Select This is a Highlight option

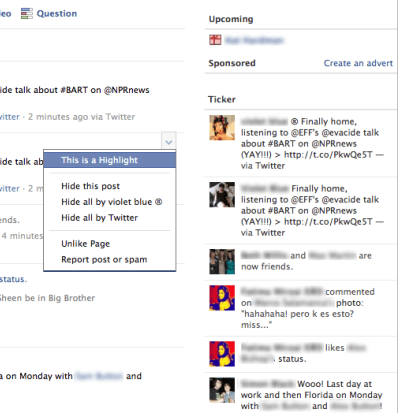[x=110, y=160]
